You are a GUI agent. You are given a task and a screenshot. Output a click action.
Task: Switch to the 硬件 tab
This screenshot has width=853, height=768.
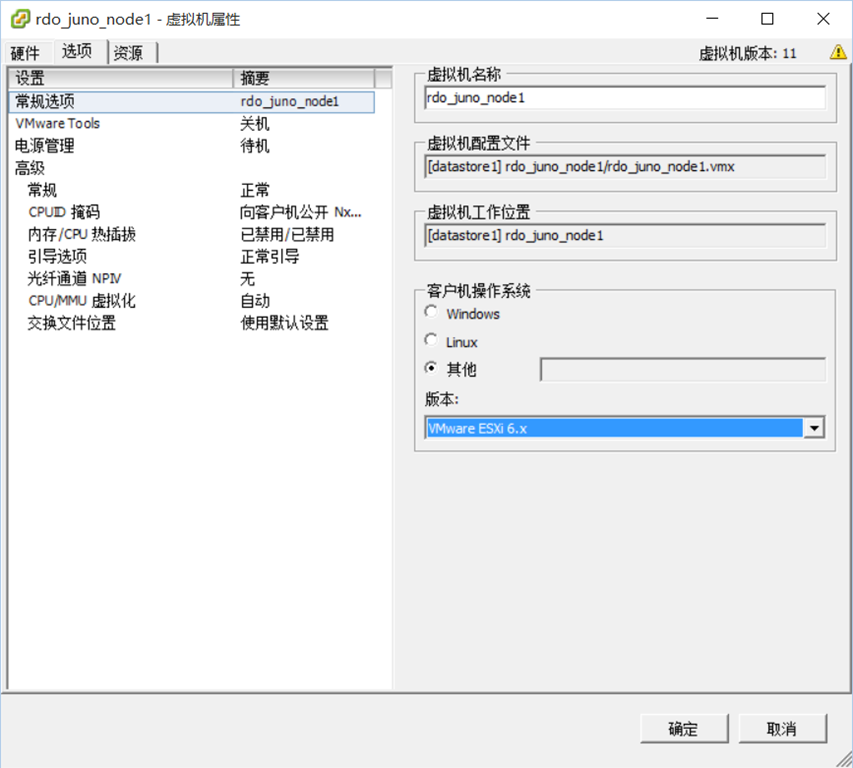click(x=26, y=53)
